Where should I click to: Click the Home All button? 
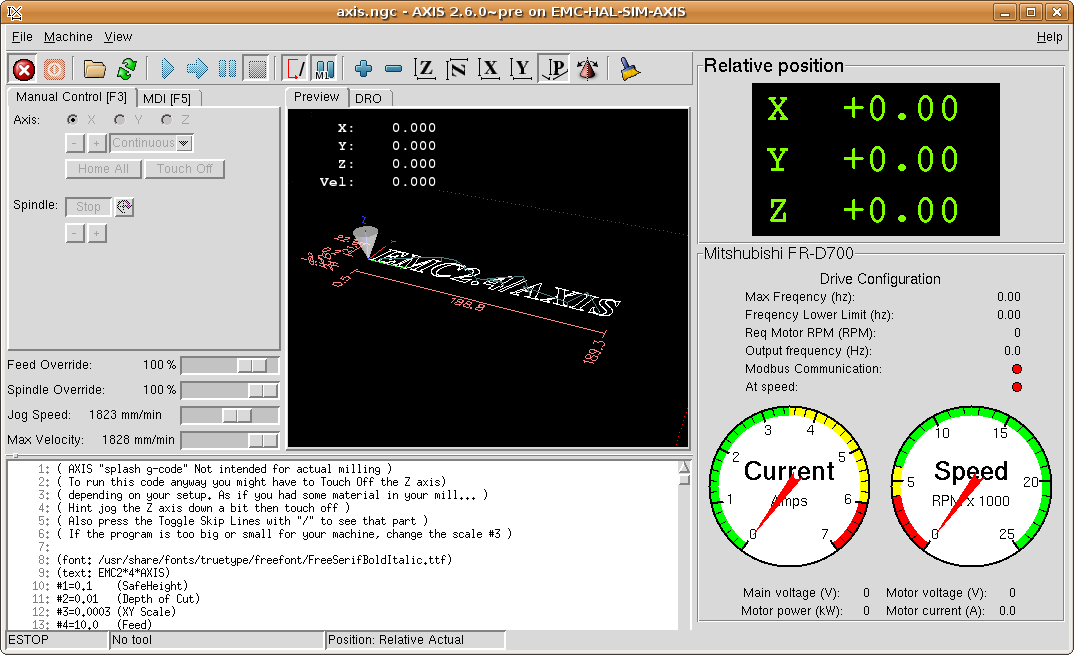(103, 169)
